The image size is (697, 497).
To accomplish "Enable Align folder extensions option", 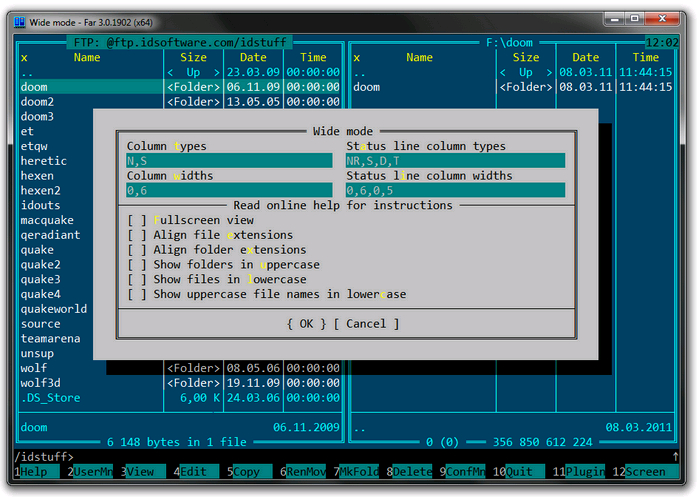I will click(x=137, y=250).
